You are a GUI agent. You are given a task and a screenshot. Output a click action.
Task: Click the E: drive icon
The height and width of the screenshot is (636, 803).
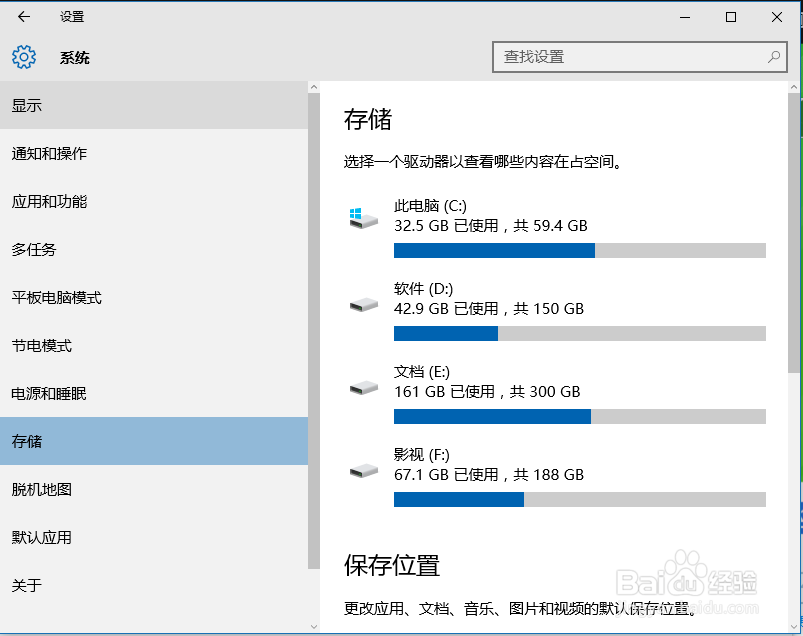point(363,386)
